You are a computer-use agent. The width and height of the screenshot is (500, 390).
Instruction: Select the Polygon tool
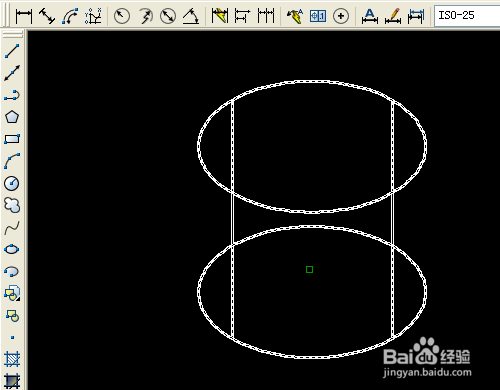click(x=12, y=117)
